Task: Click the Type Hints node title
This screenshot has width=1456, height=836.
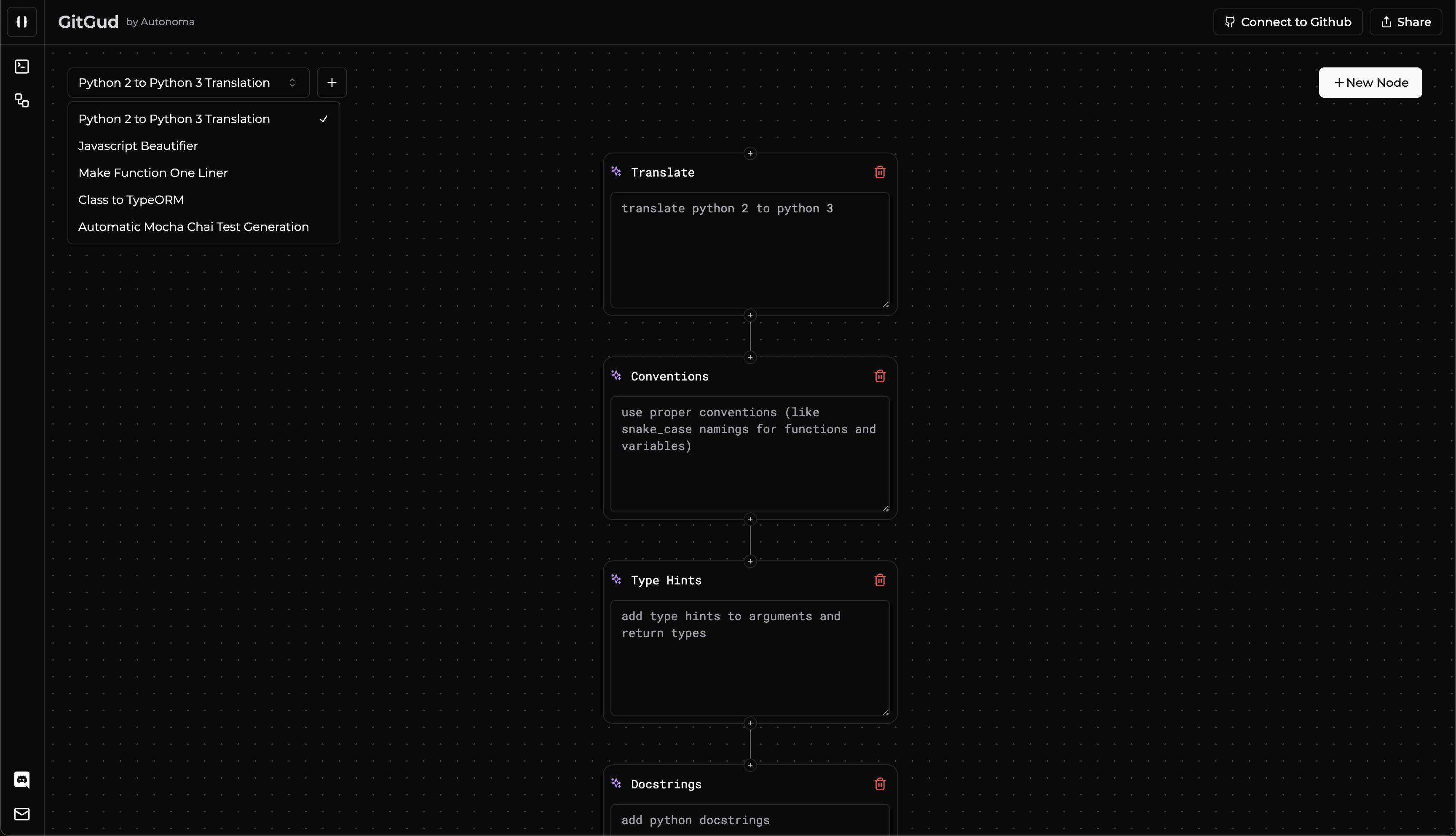Action: [x=666, y=581]
